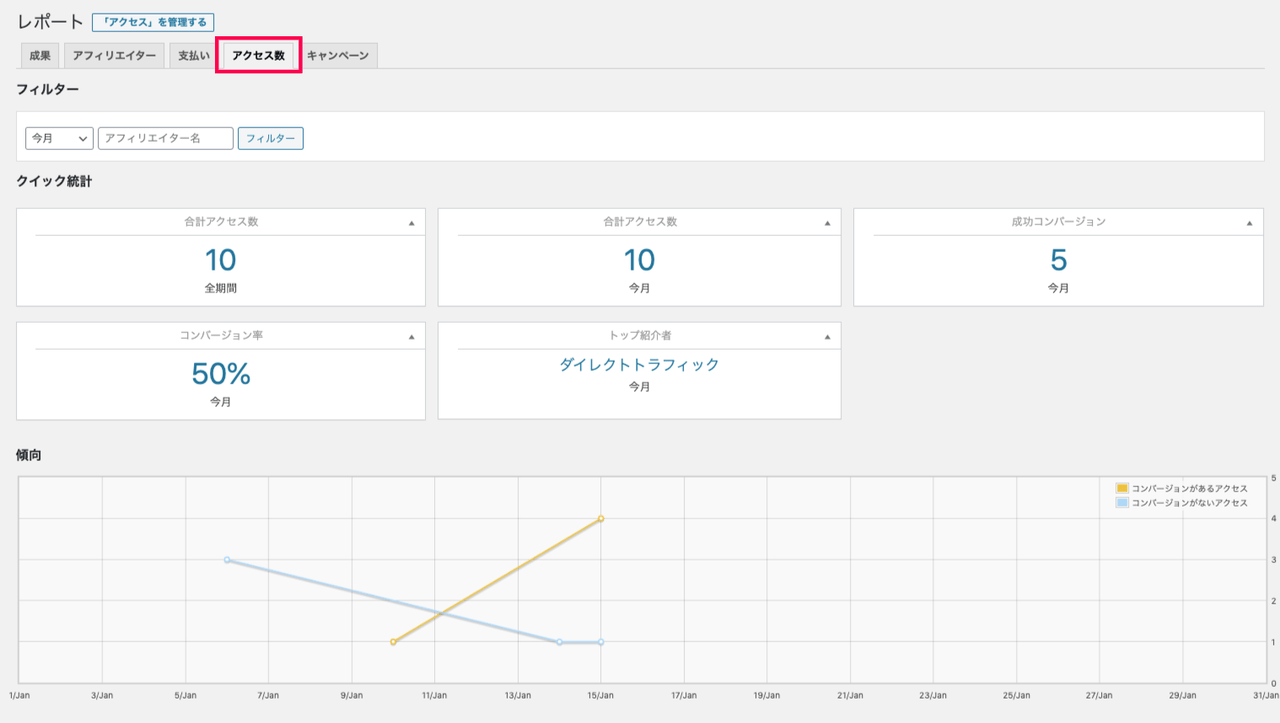Viewport: 1280px width, 723px height.
Task: Collapse the 全期間 合計アクセス数 card
Action: tap(411, 223)
